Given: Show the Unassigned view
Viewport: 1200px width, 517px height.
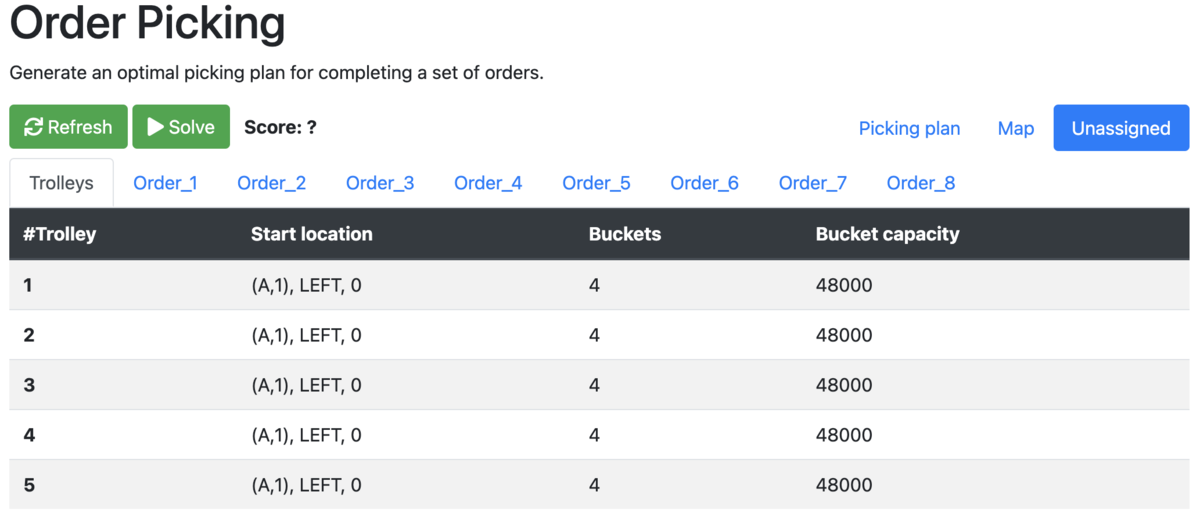Looking at the screenshot, I should 1121,128.
